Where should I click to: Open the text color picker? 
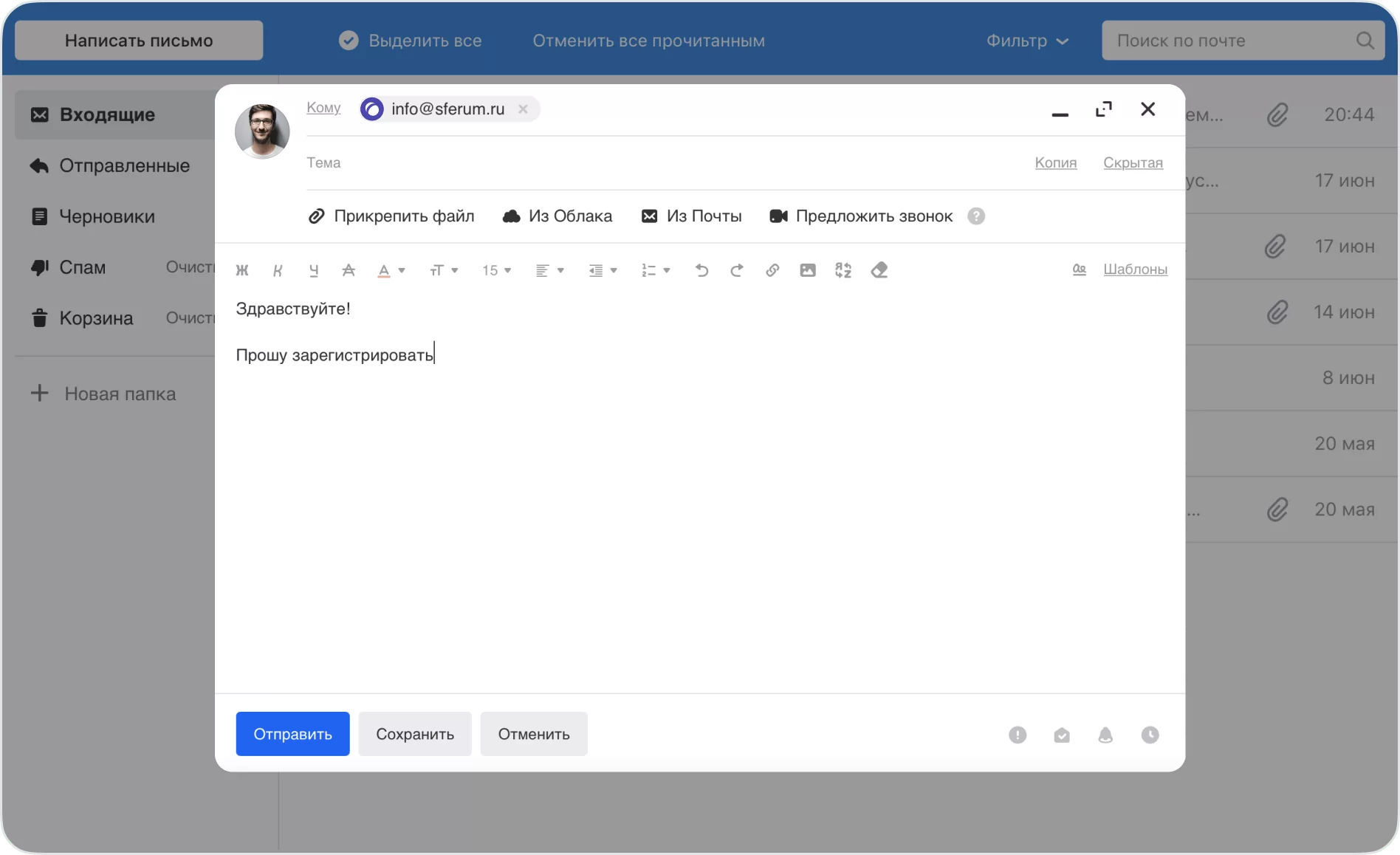pos(391,270)
